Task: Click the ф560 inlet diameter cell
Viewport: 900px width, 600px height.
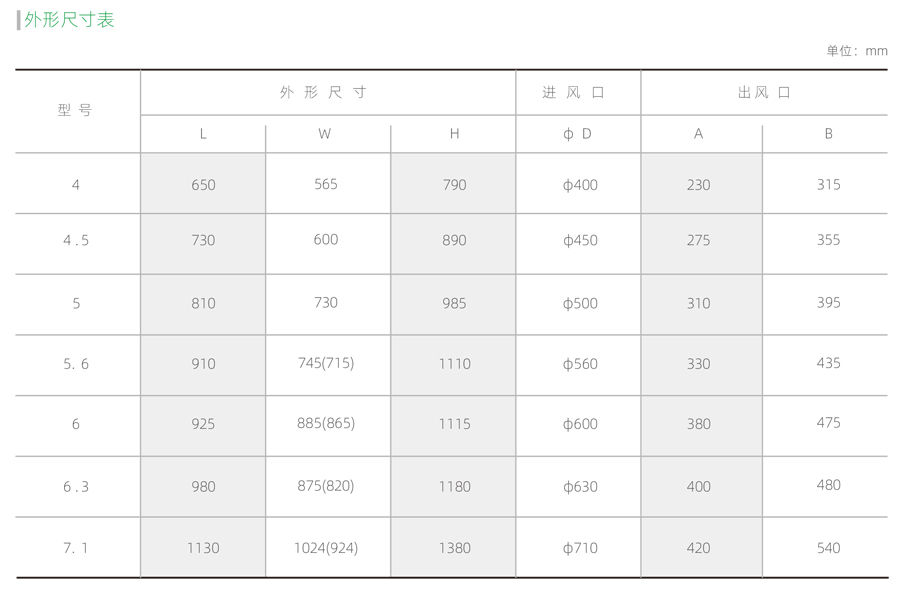Action: [x=580, y=364]
